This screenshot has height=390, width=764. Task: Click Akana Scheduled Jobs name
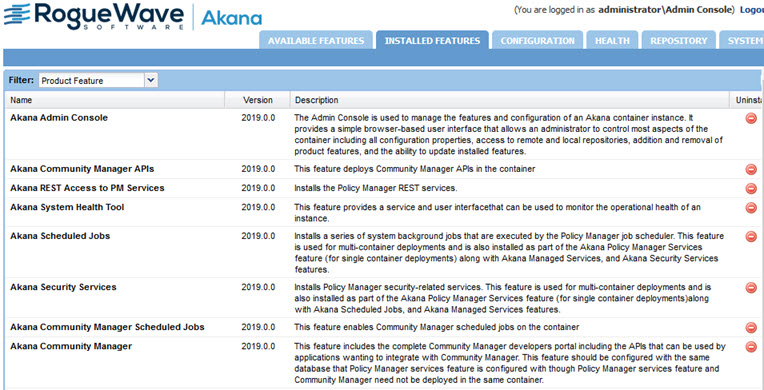60,235
